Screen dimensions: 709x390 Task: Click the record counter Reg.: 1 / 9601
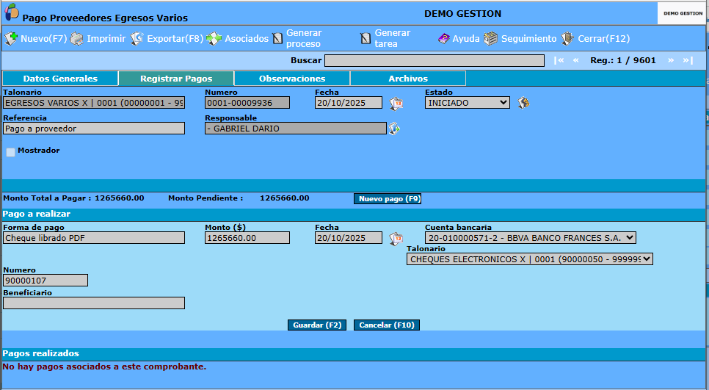(623, 60)
